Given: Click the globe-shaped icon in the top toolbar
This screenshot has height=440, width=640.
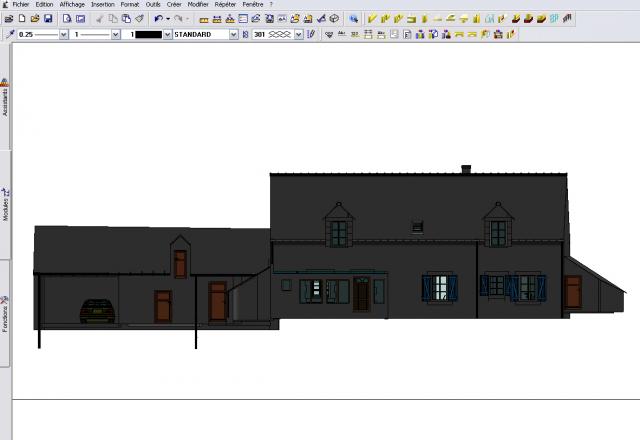Looking at the screenshot, I should point(334,18).
